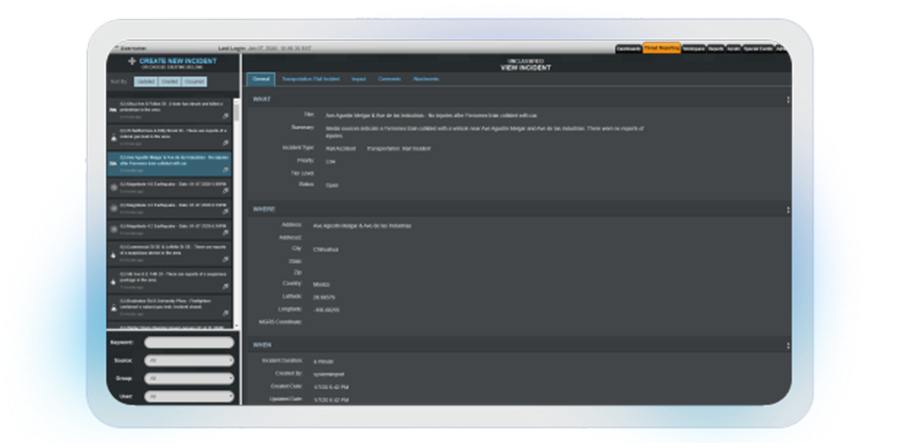Screen dimensions: 900x448
Task: Click the plus icon beside Create New Incident
Action: (x=129, y=61)
